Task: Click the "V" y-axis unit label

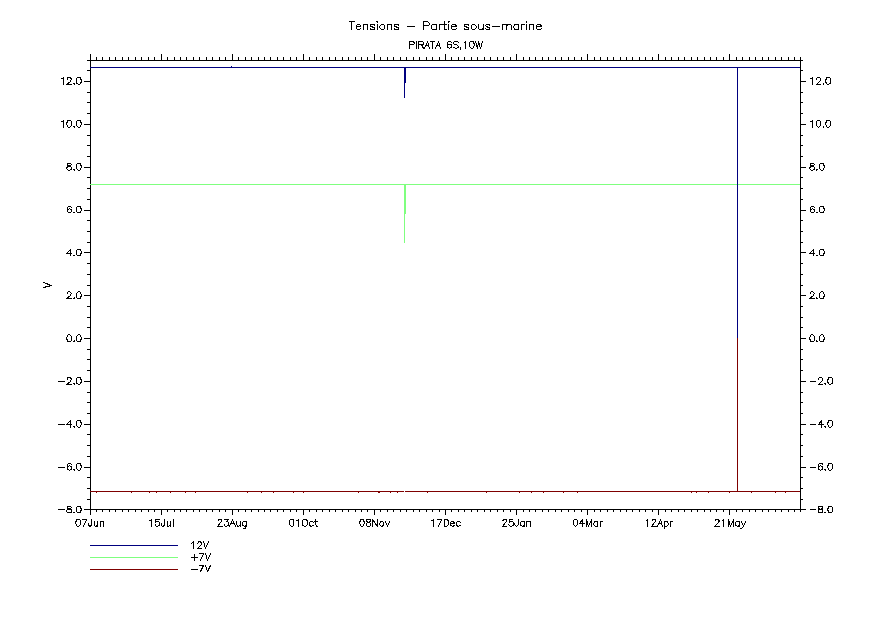Action: [47, 285]
